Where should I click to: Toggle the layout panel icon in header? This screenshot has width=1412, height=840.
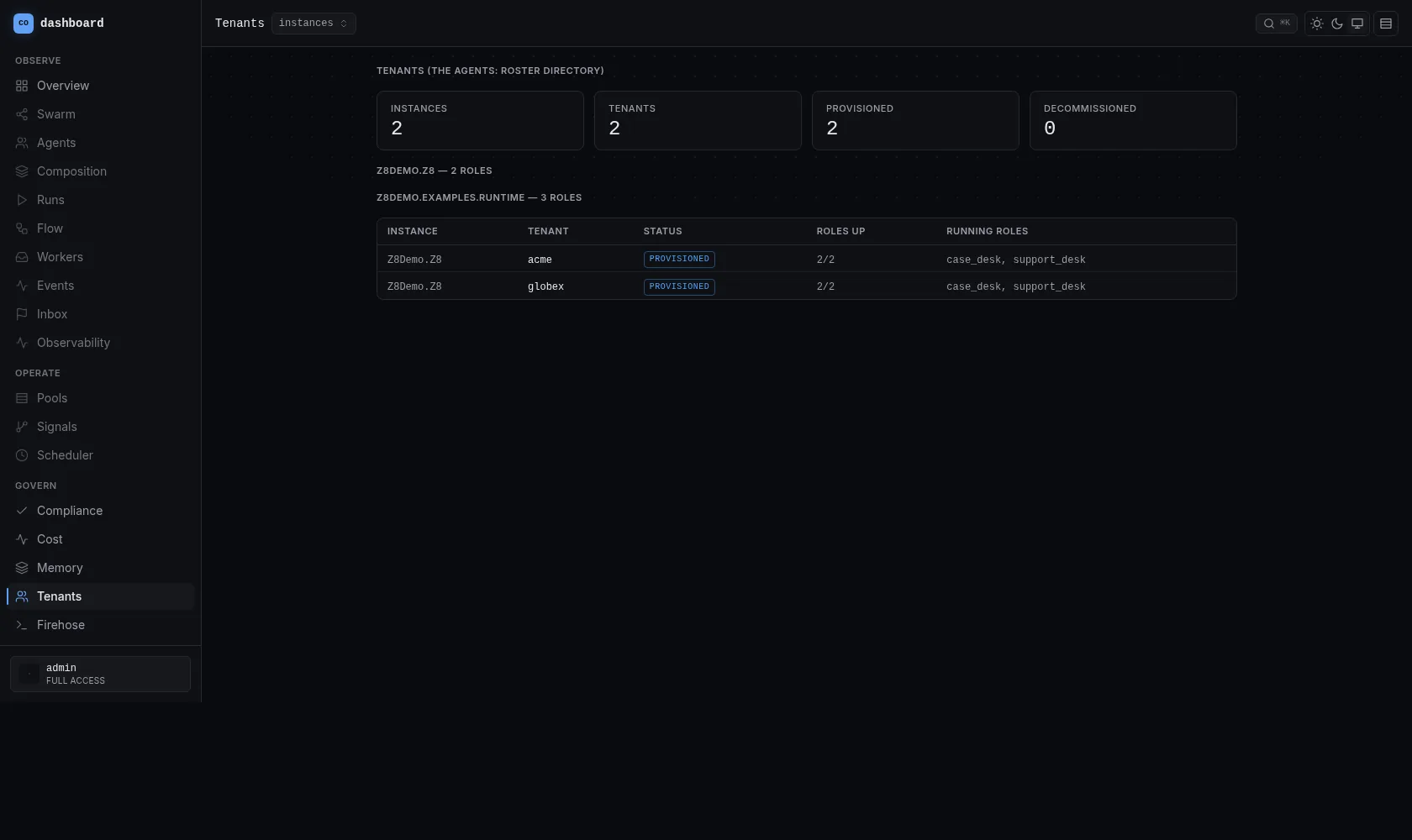coord(1386,24)
